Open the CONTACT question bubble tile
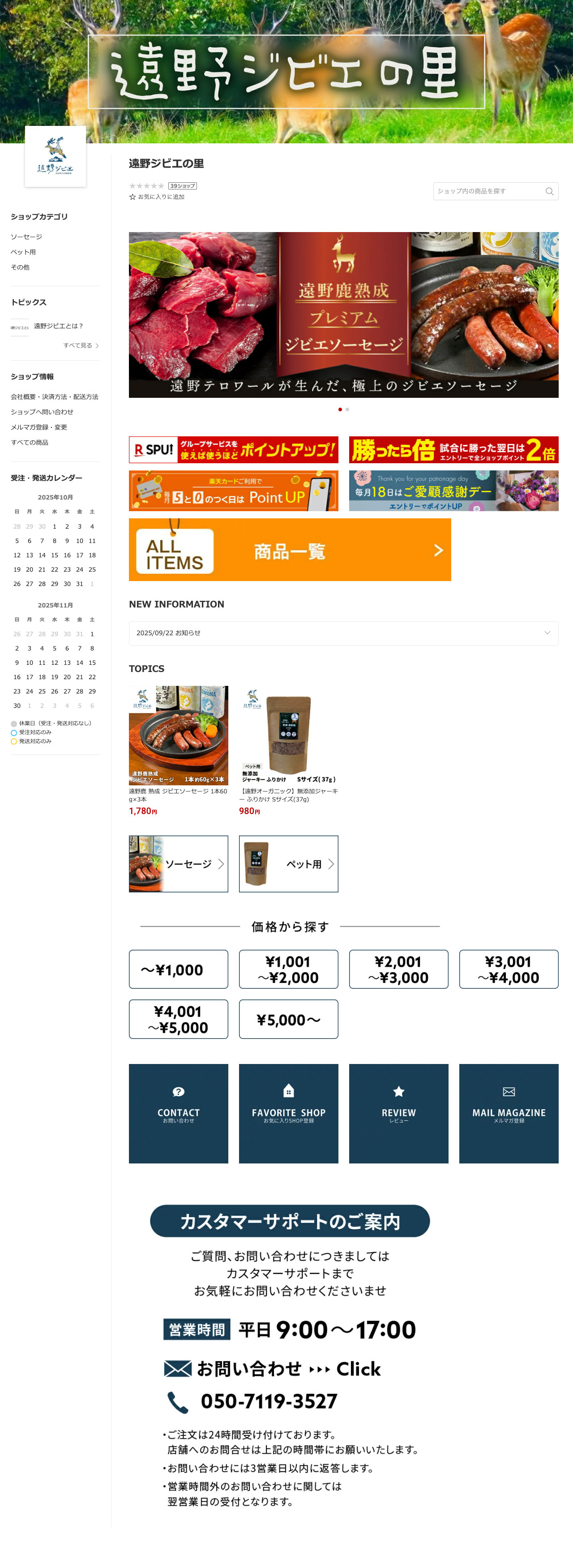The height and width of the screenshot is (1568, 573). pyautogui.click(x=178, y=1113)
